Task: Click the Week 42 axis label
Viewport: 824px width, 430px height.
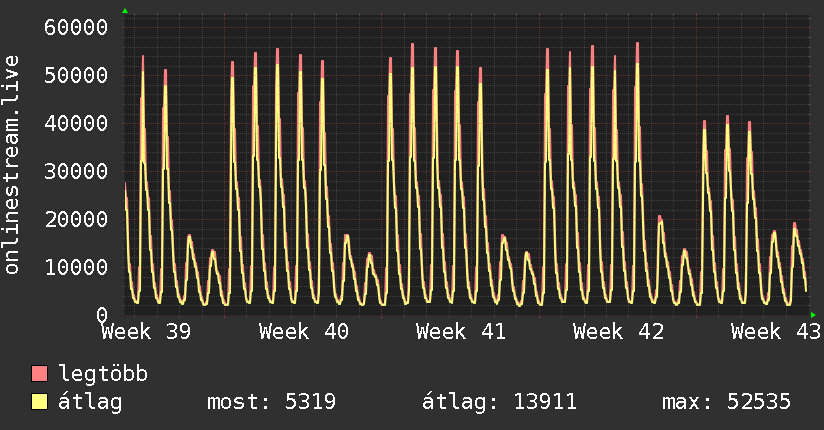Action: tap(619, 332)
